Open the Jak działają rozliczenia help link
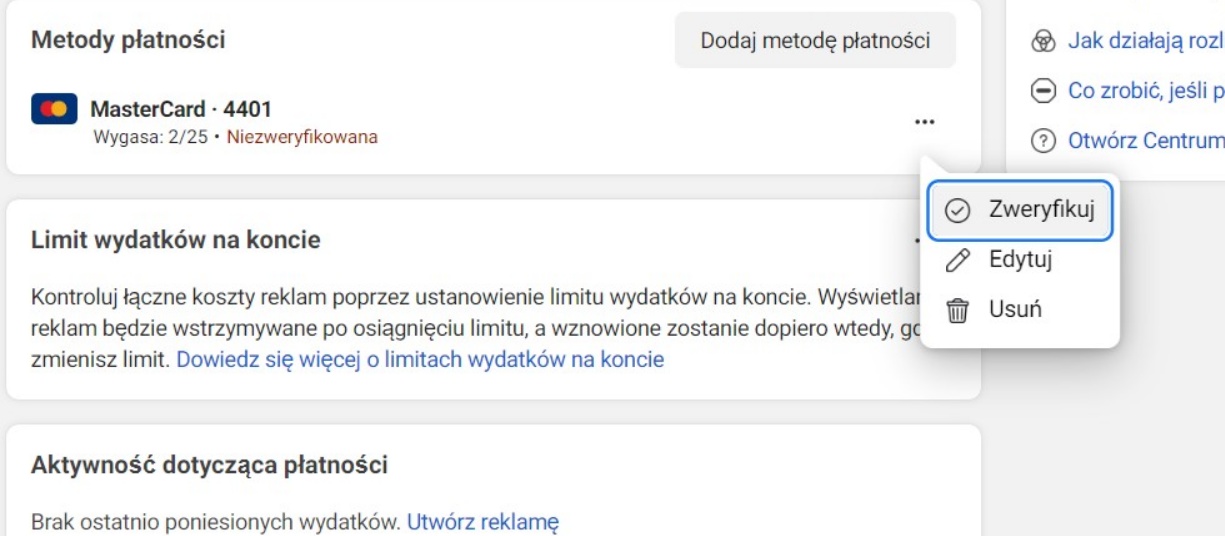 click(1145, 41)
